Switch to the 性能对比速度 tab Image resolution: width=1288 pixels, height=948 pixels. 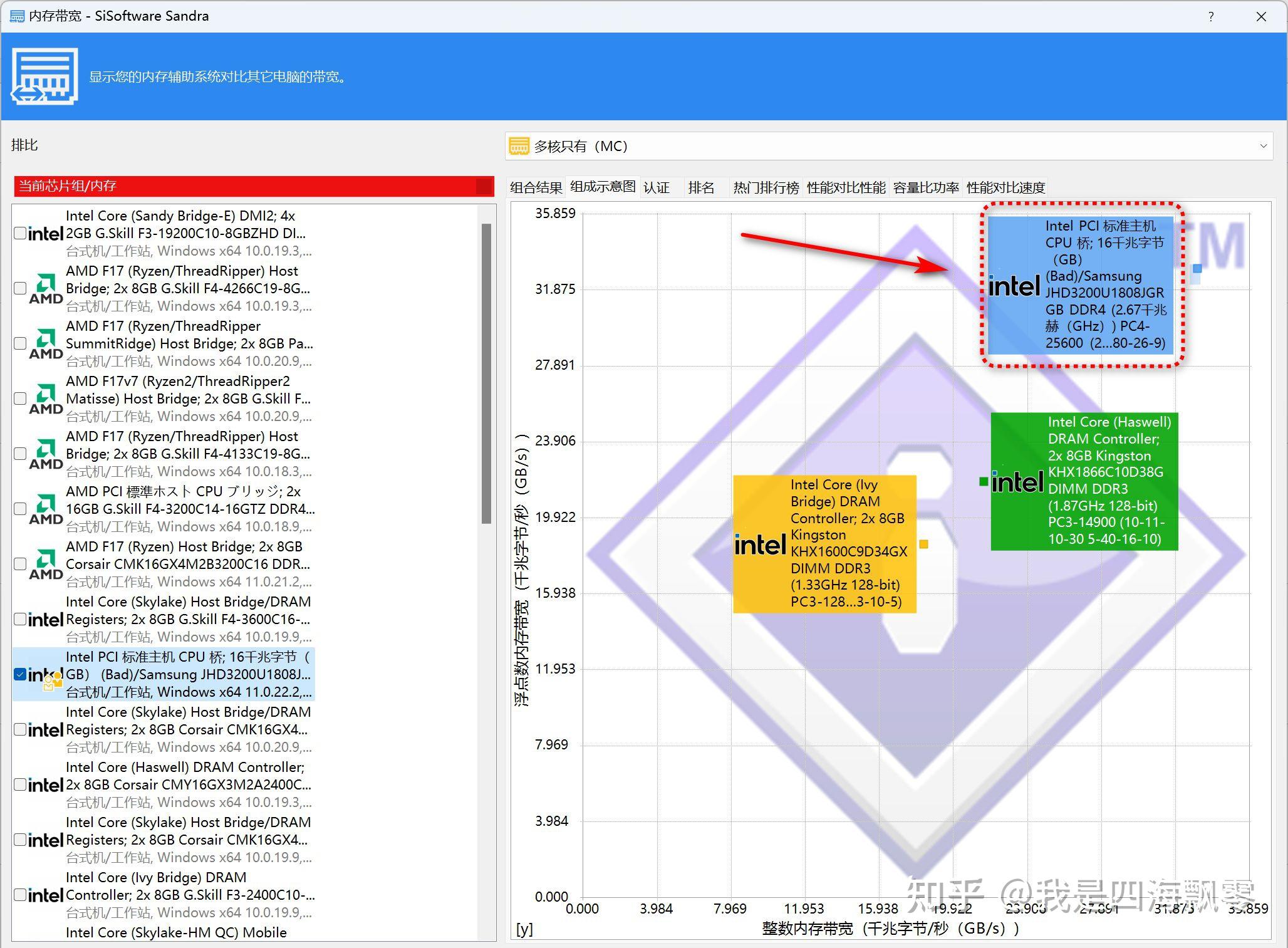[x=1005, y=187]
